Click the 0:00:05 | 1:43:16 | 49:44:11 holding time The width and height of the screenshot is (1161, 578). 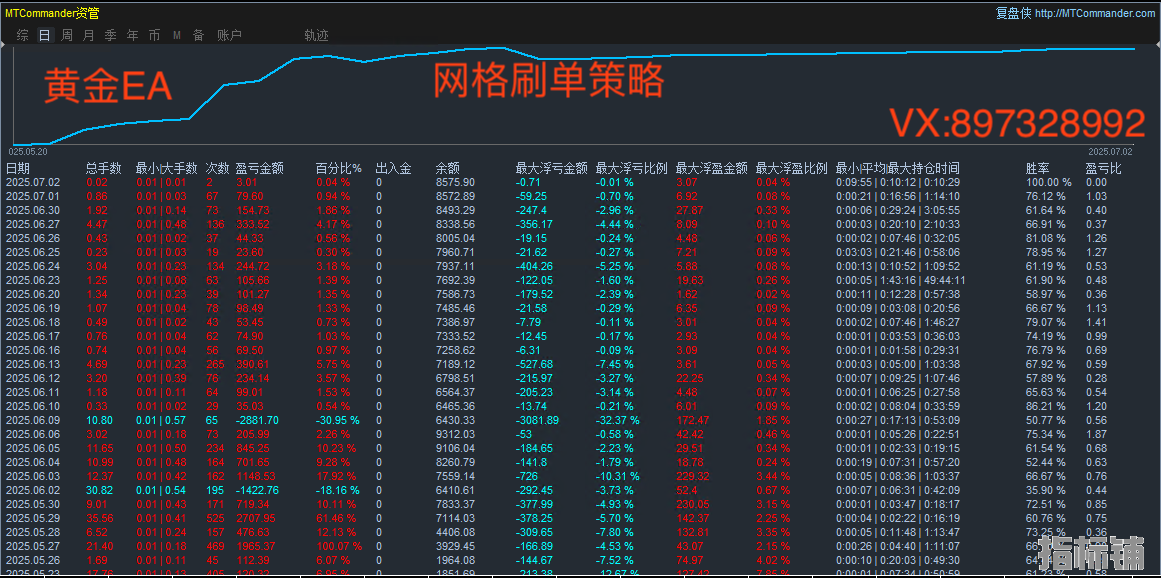click(x=900, y=280)
